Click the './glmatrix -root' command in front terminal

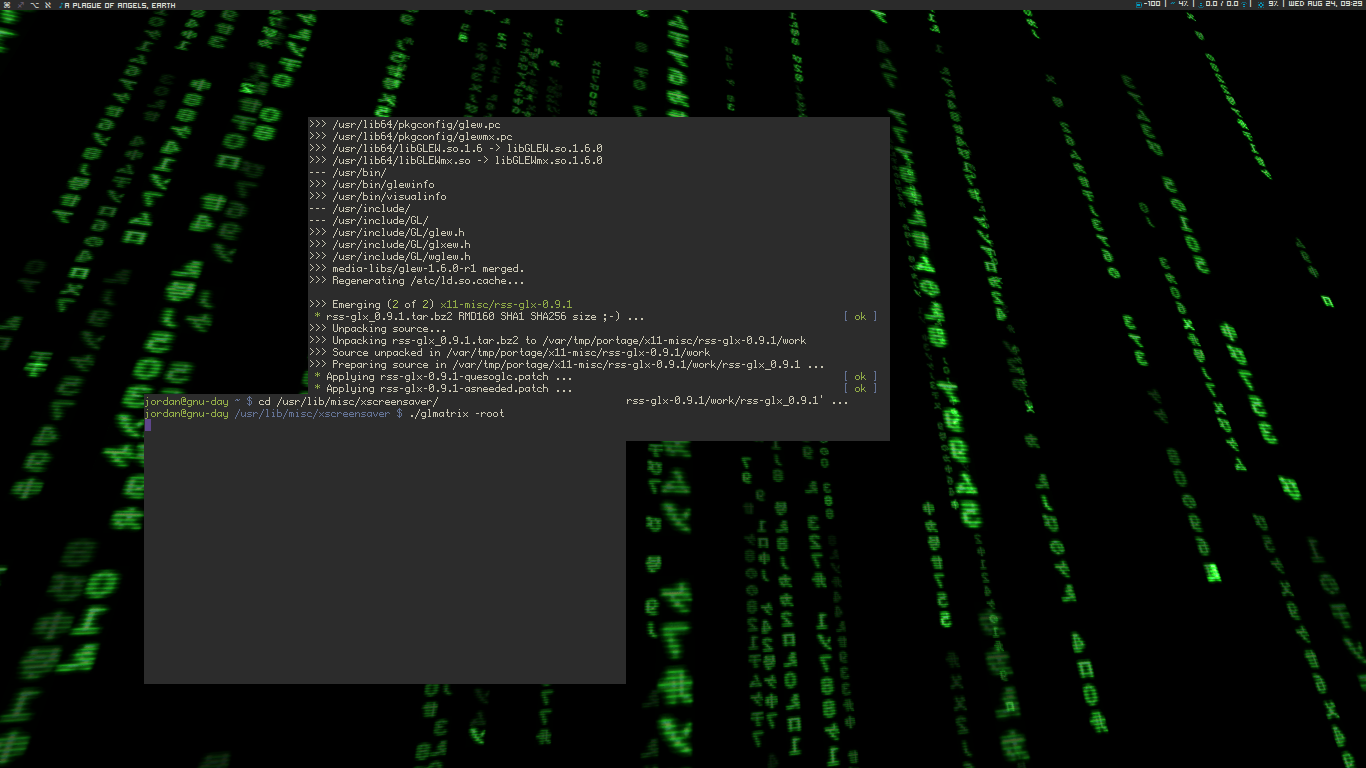tap(457, 413)
